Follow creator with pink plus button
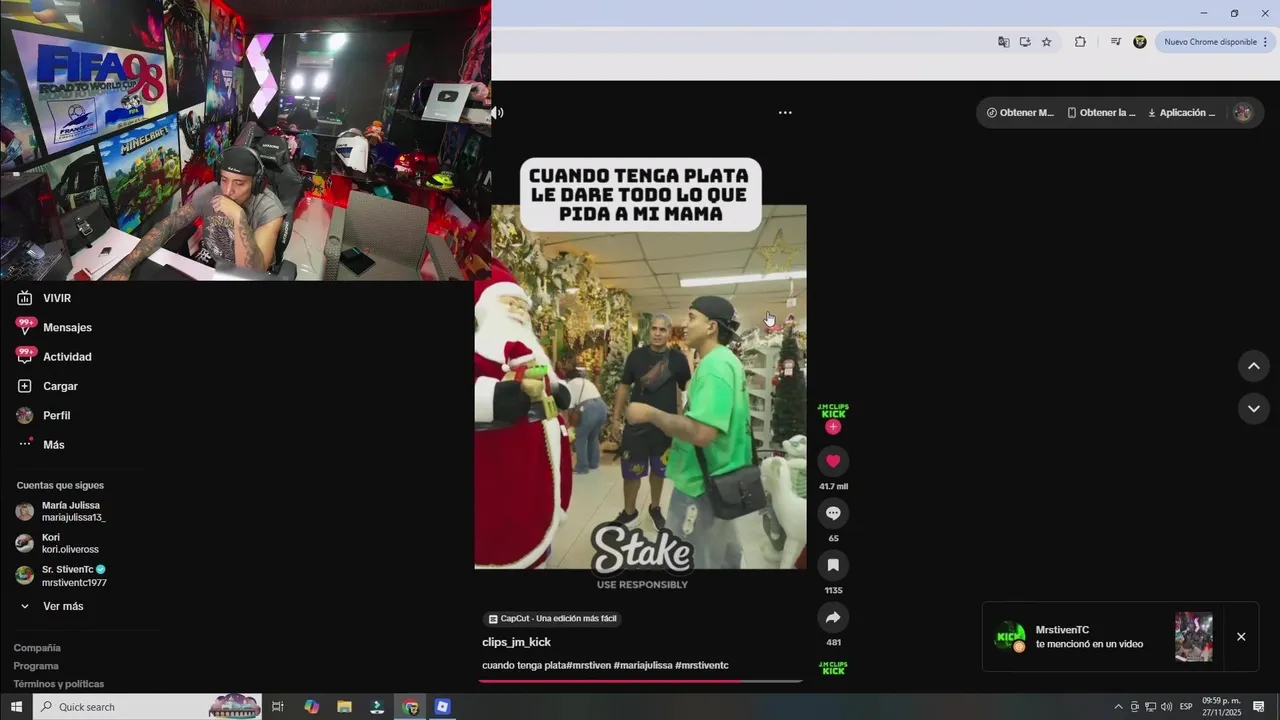The height and width of the screenshot is (720, 1280). [x=833, y=427]
